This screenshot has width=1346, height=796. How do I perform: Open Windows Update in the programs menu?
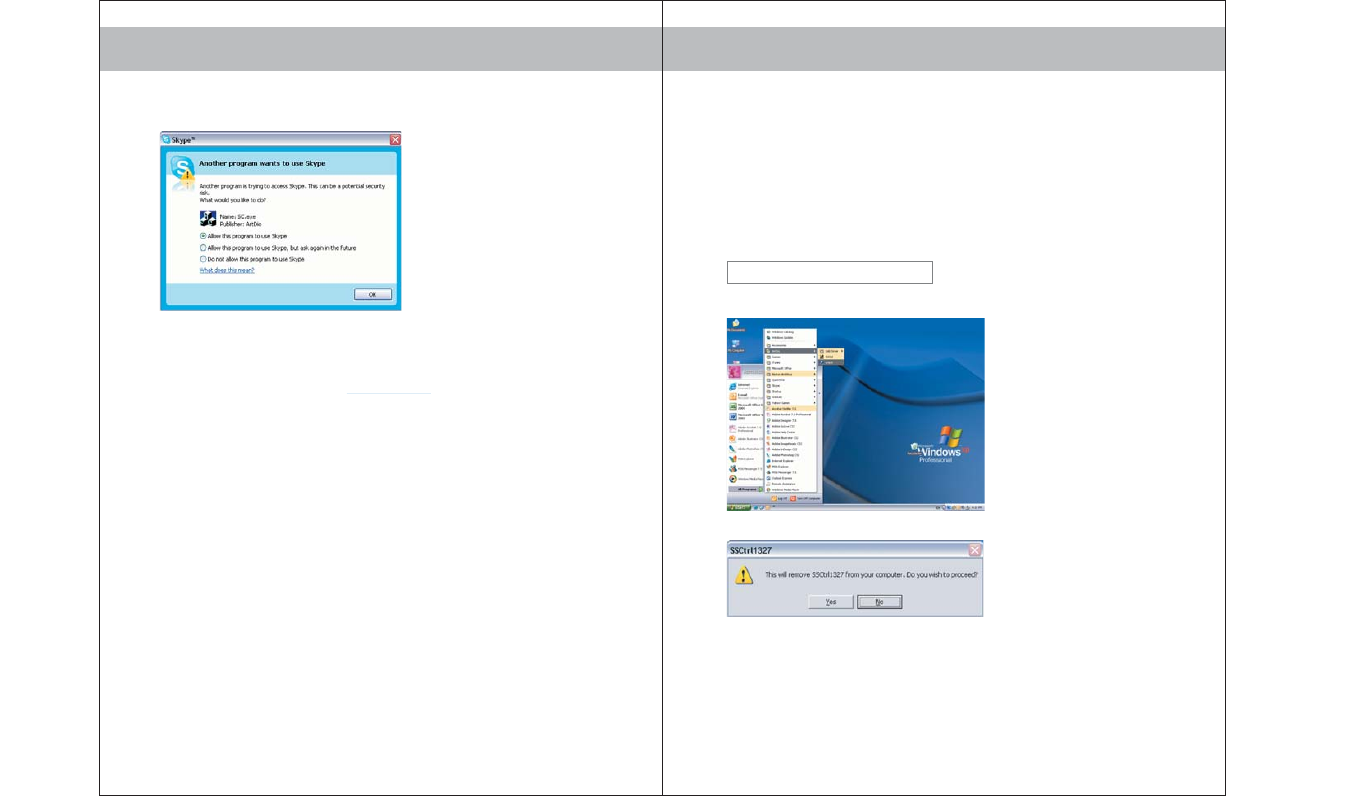pos(790,338)
